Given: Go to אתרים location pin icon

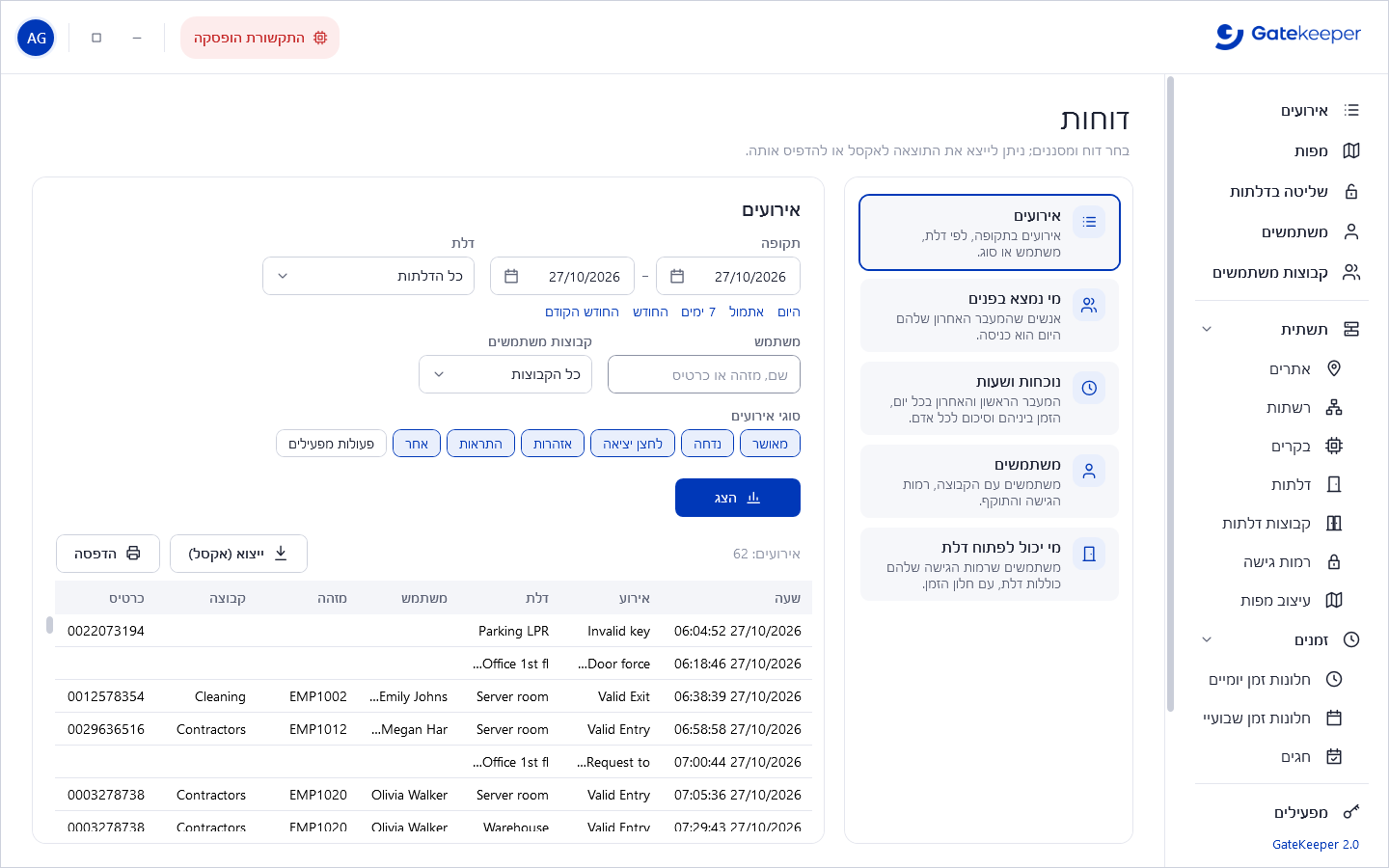Looking at the screenshot, I should tap(1334, 368).
